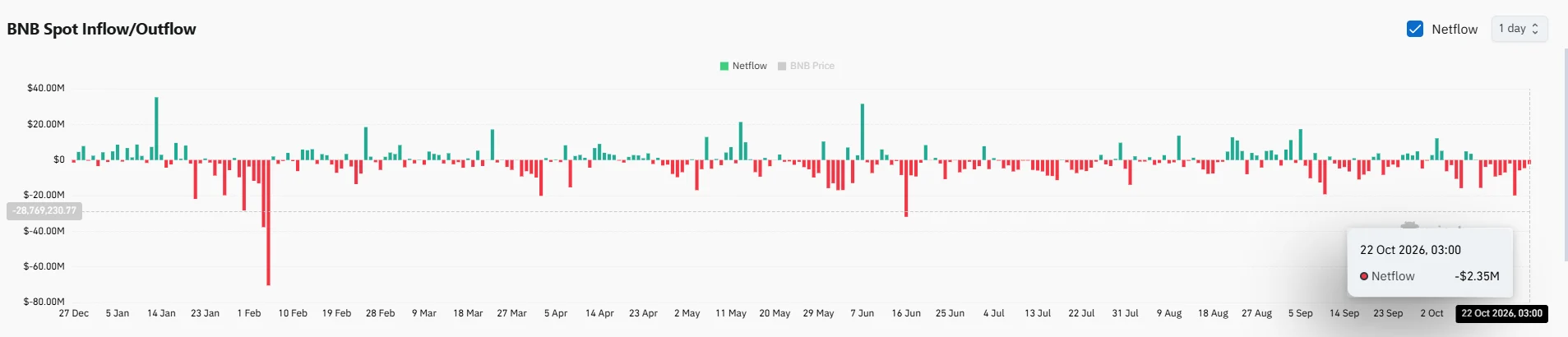Toggle the BNB Price legend series
This screenshot has width=1568, height=337.
(x=806, y=66)
